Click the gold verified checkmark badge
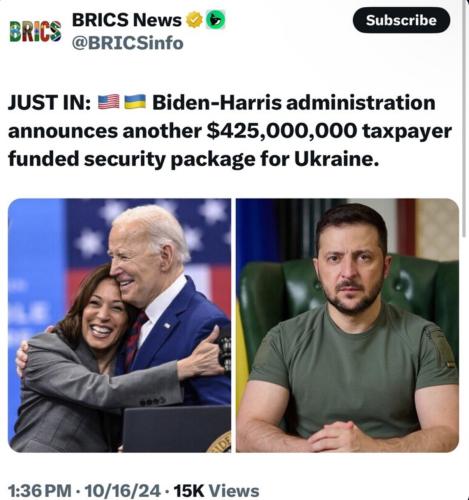469x500 pixels. tap(194, 20)
